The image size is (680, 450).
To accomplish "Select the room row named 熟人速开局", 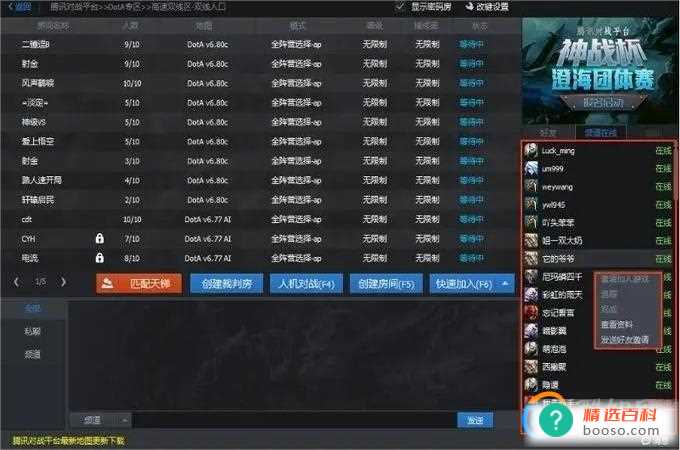I will (x=260, y=180).
